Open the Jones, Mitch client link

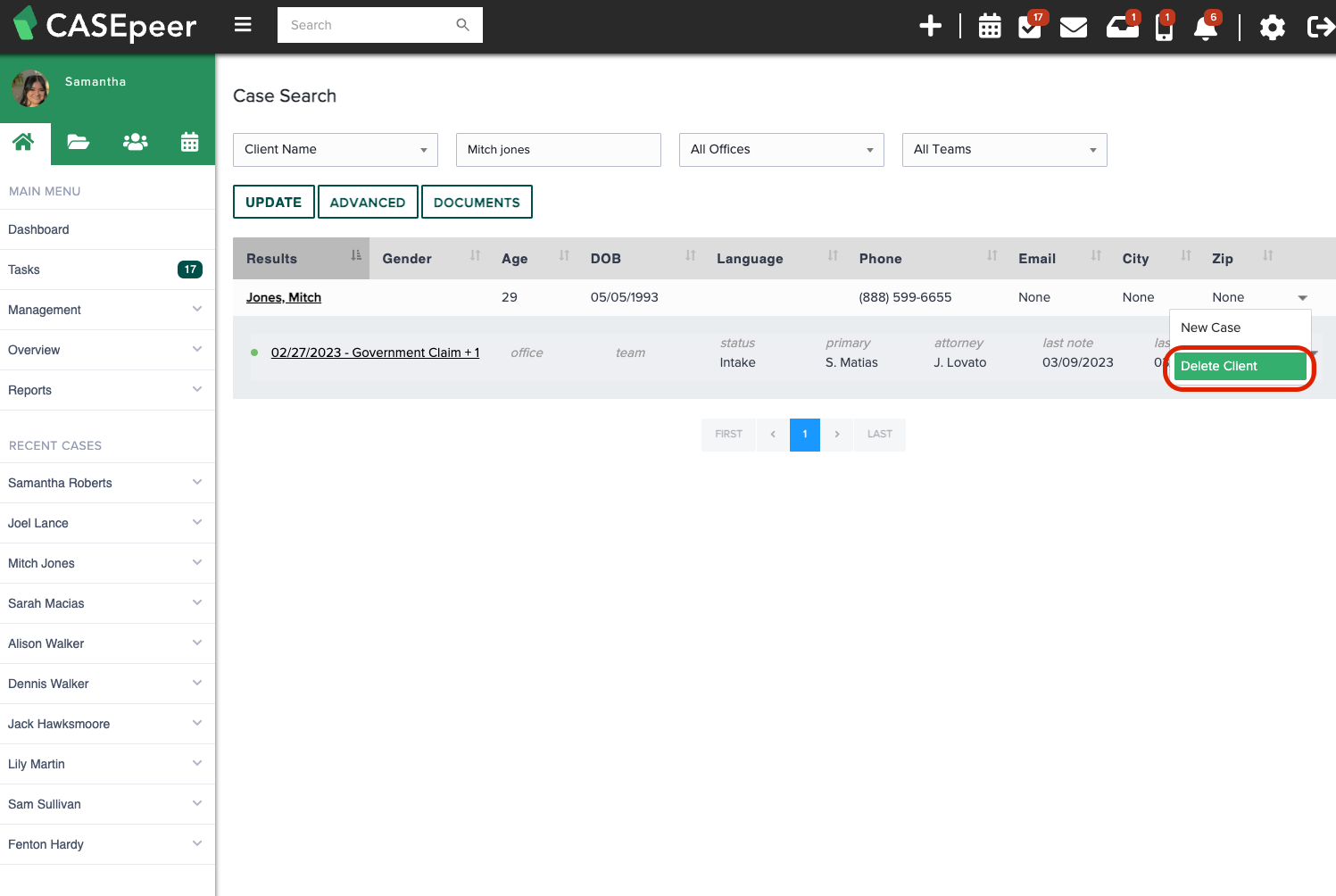tap(284, 297)
